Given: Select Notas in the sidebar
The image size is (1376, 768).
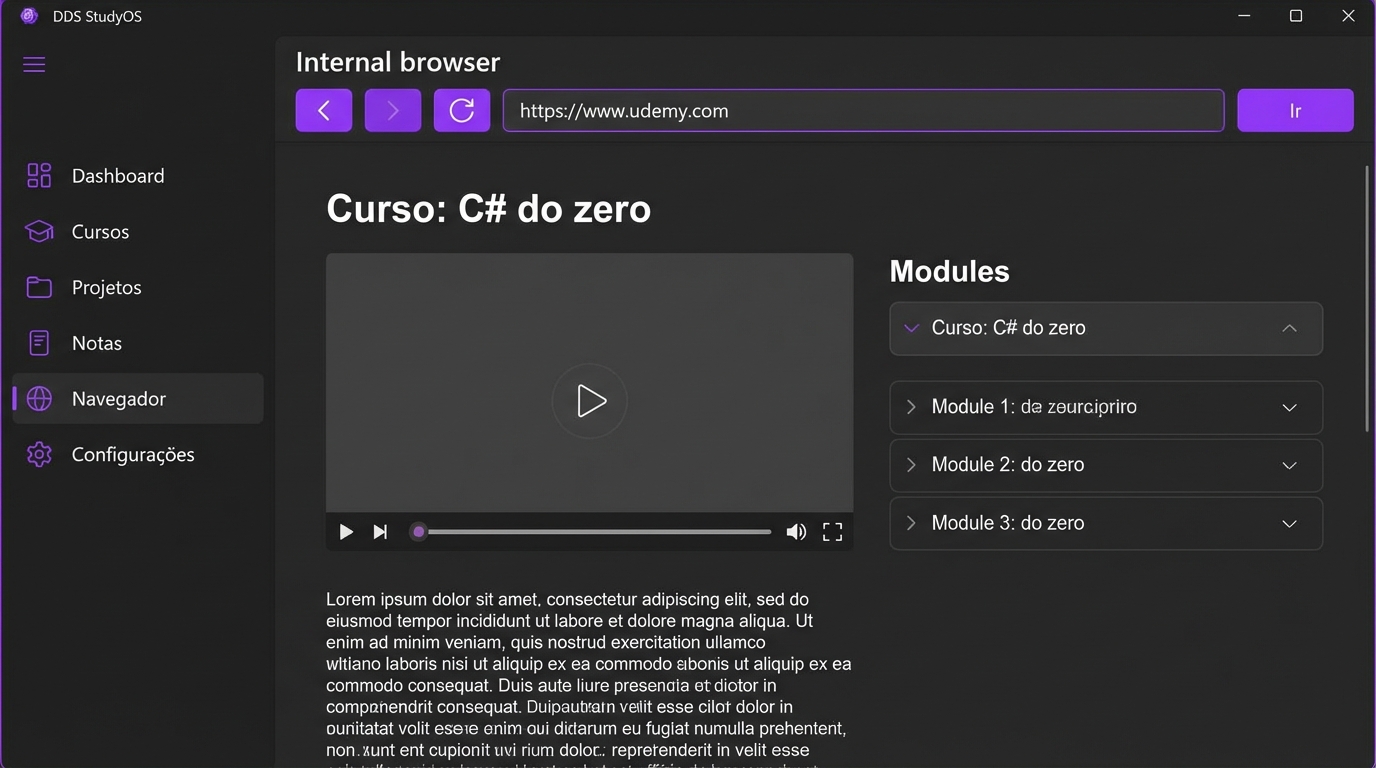Looking at the screenshot, I should point(97,343).
